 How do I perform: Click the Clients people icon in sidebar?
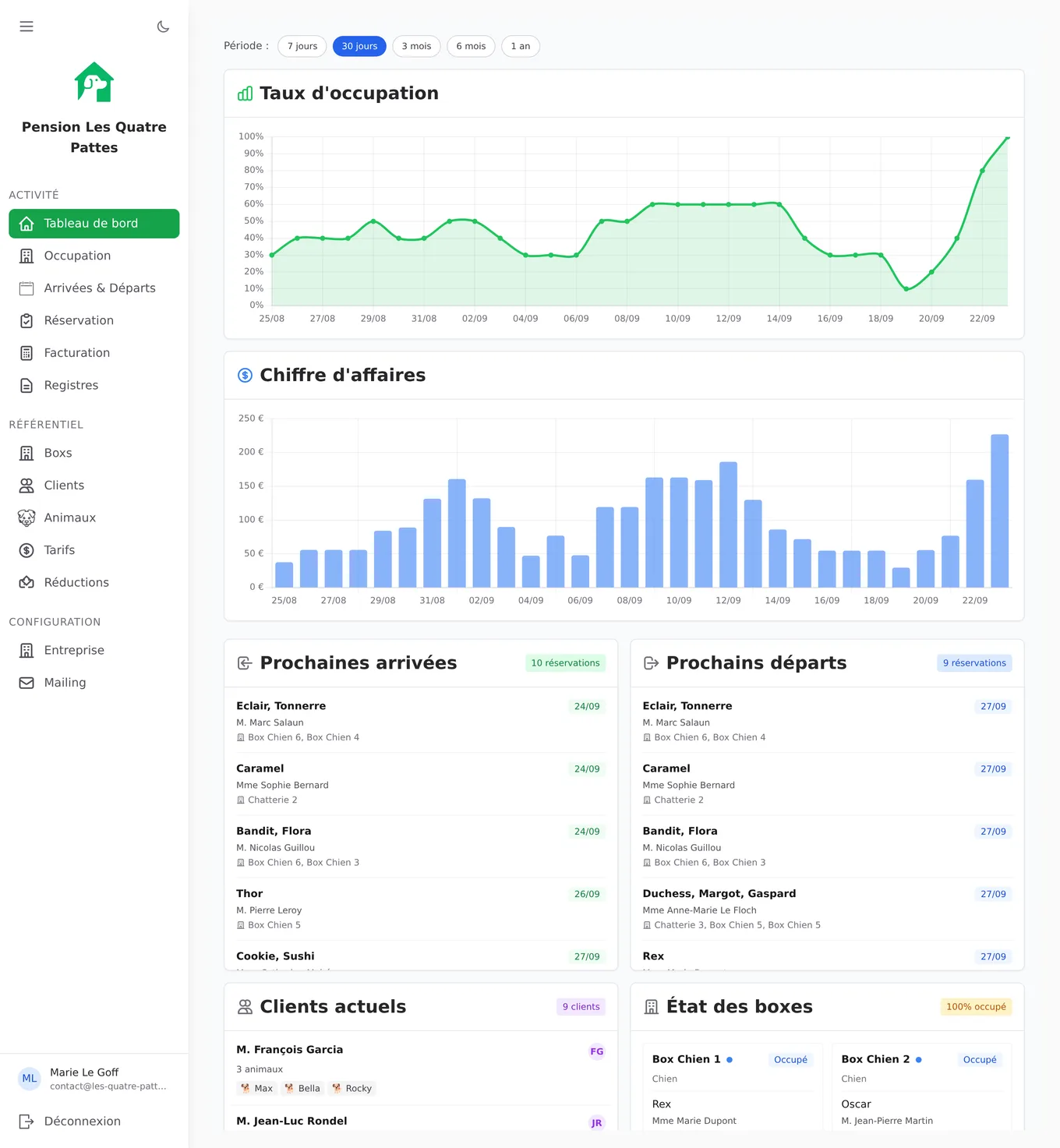coord(26,486)
